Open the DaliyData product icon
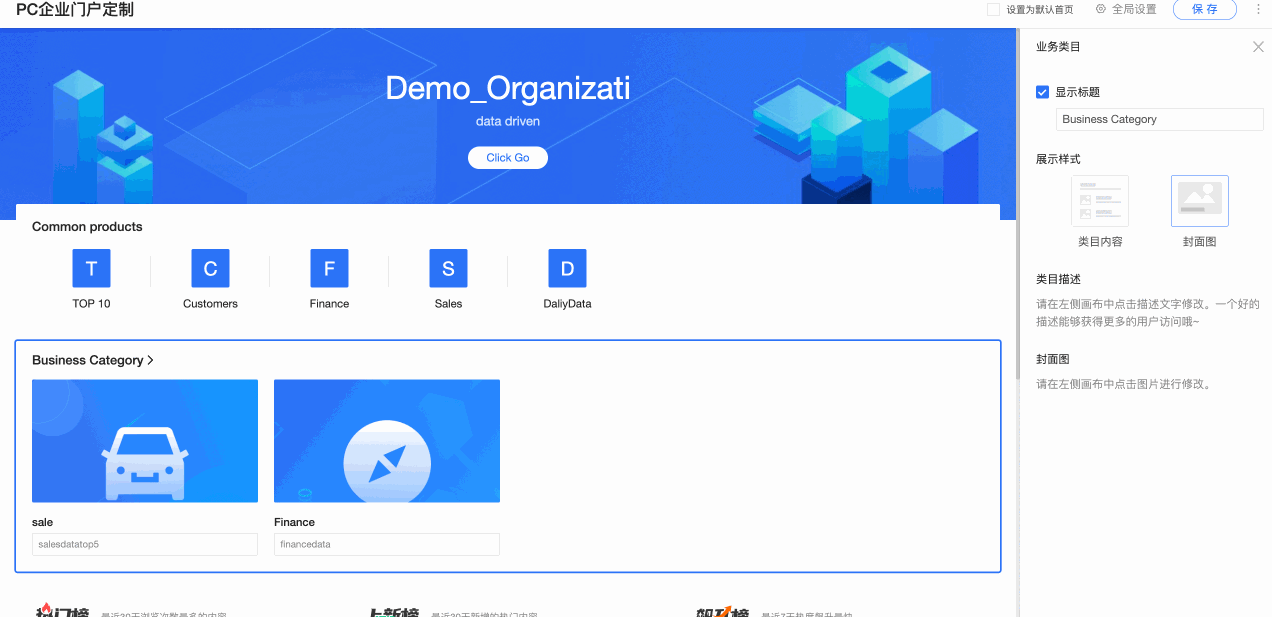This screenshot has height=617, width=1272. (x=567, y=268)
